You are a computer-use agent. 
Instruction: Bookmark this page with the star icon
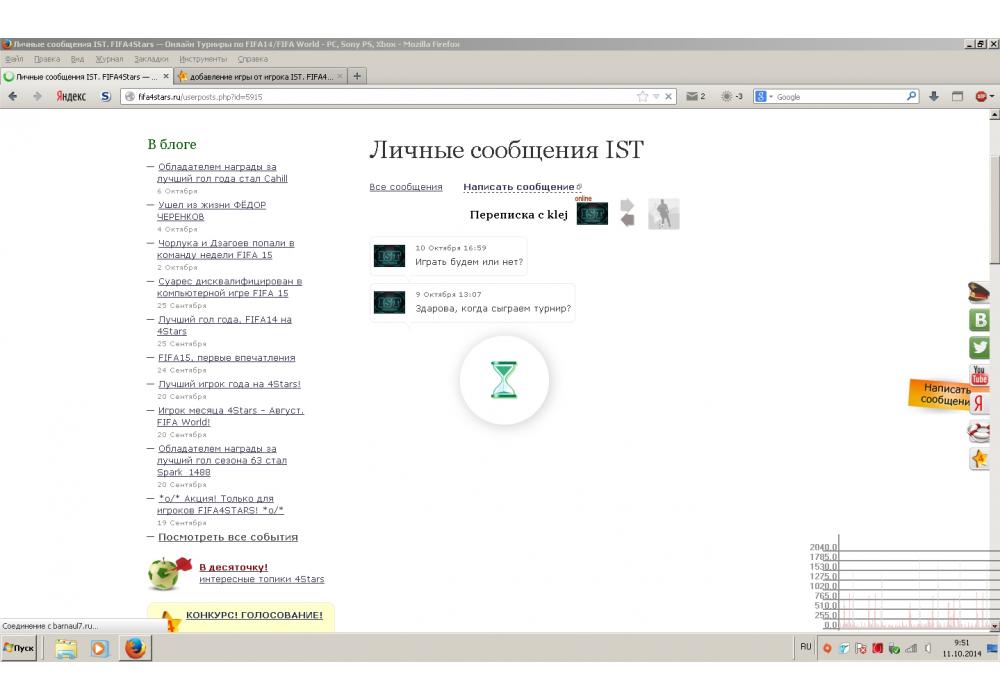(642, 97)
